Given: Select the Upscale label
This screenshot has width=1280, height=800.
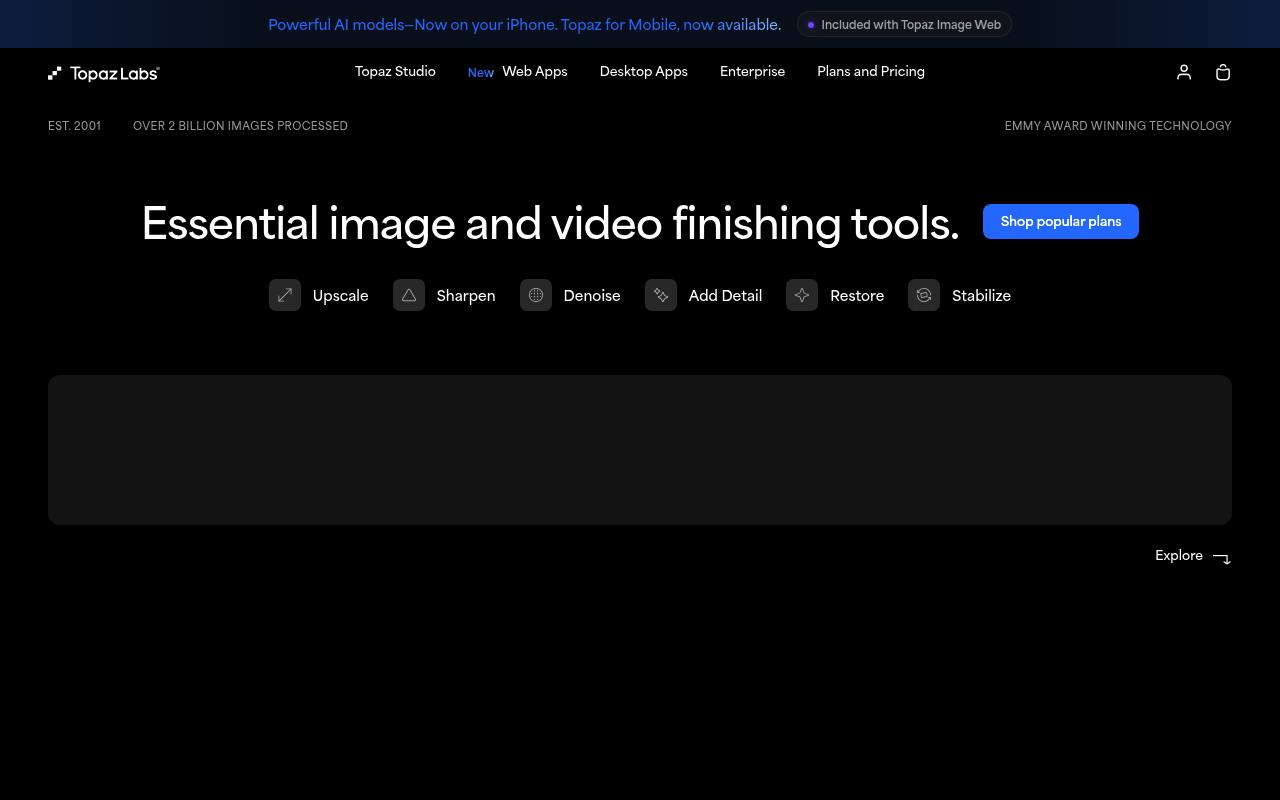Looking at the screenshot, I should point(341,296).
